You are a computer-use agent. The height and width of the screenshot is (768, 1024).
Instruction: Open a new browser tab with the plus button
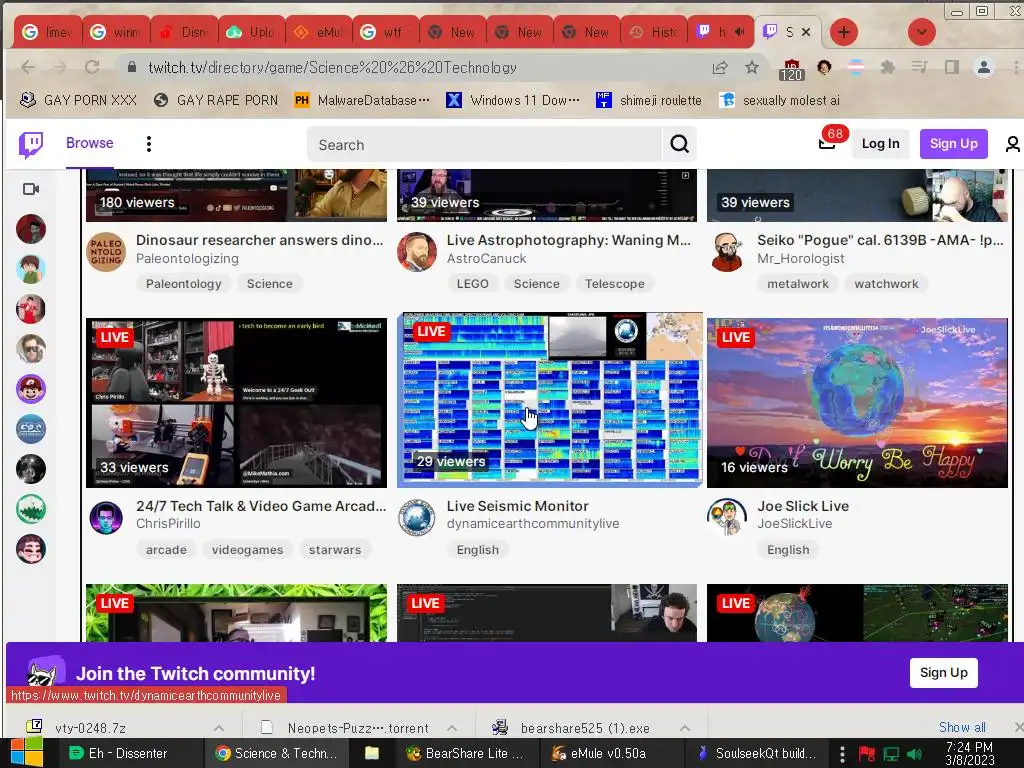(844, 32)
